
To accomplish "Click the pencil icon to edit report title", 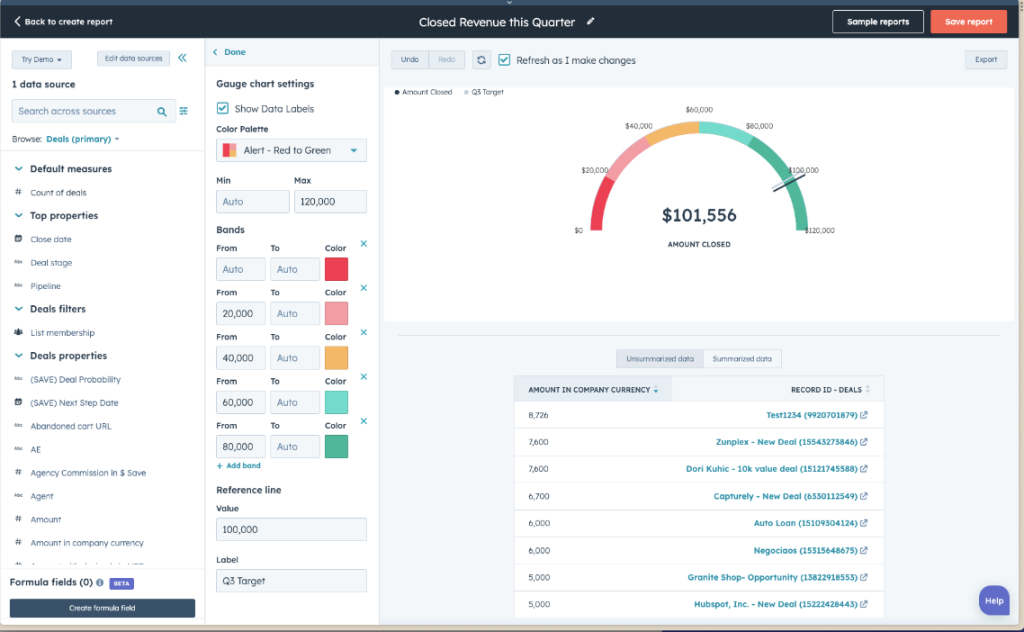I will [591, 21].
